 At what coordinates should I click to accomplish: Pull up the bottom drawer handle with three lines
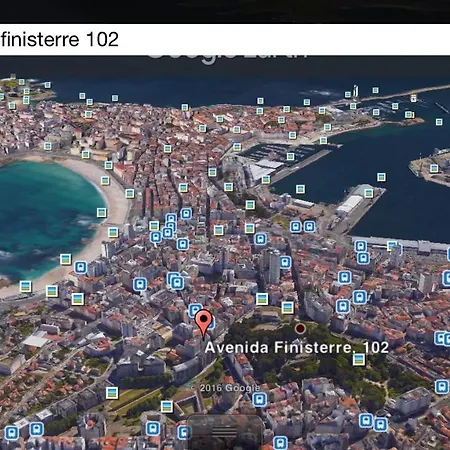click(224, 432)
